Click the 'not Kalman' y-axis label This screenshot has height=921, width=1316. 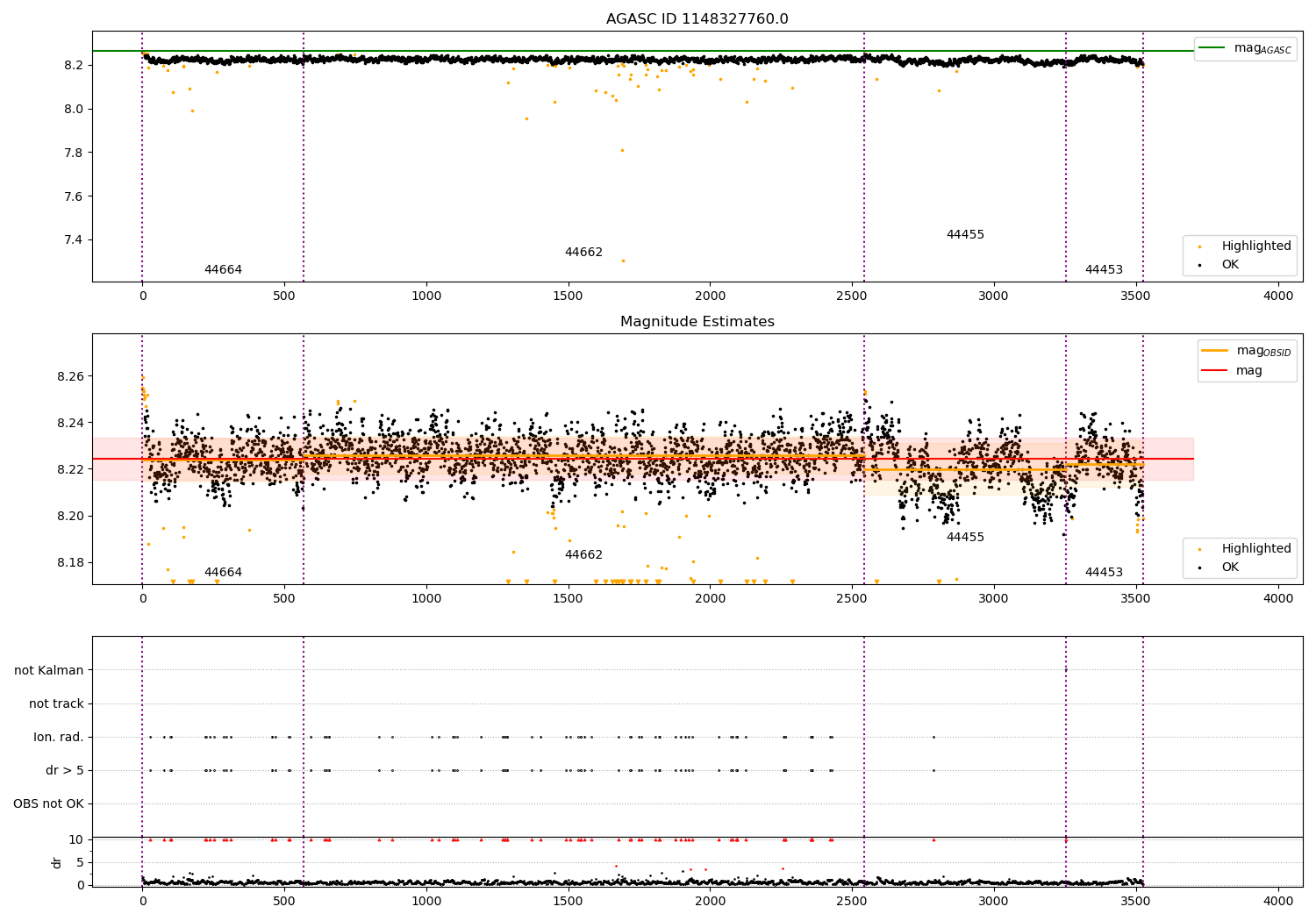tap(49, 671)
